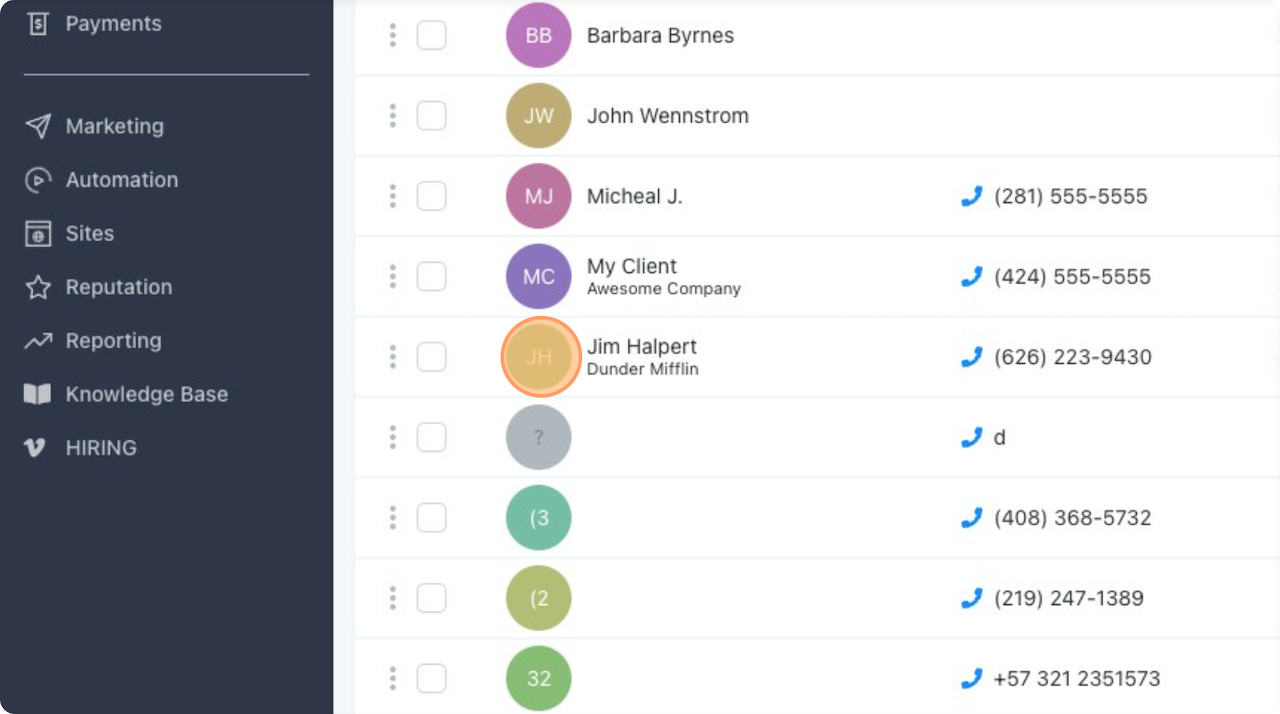Screen dimensions: 1280x714
Task: Check the box for Barbara Byrnes
Action: [431, 36]
